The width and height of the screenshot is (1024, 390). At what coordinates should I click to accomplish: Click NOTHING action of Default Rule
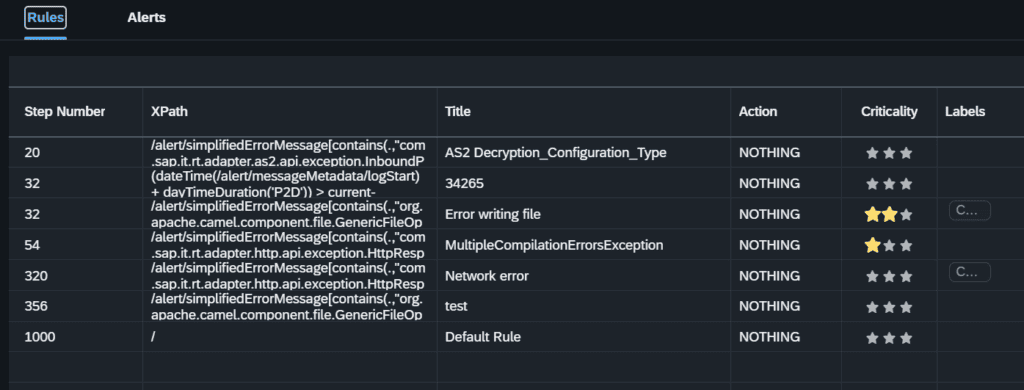(x=769, y=337)
